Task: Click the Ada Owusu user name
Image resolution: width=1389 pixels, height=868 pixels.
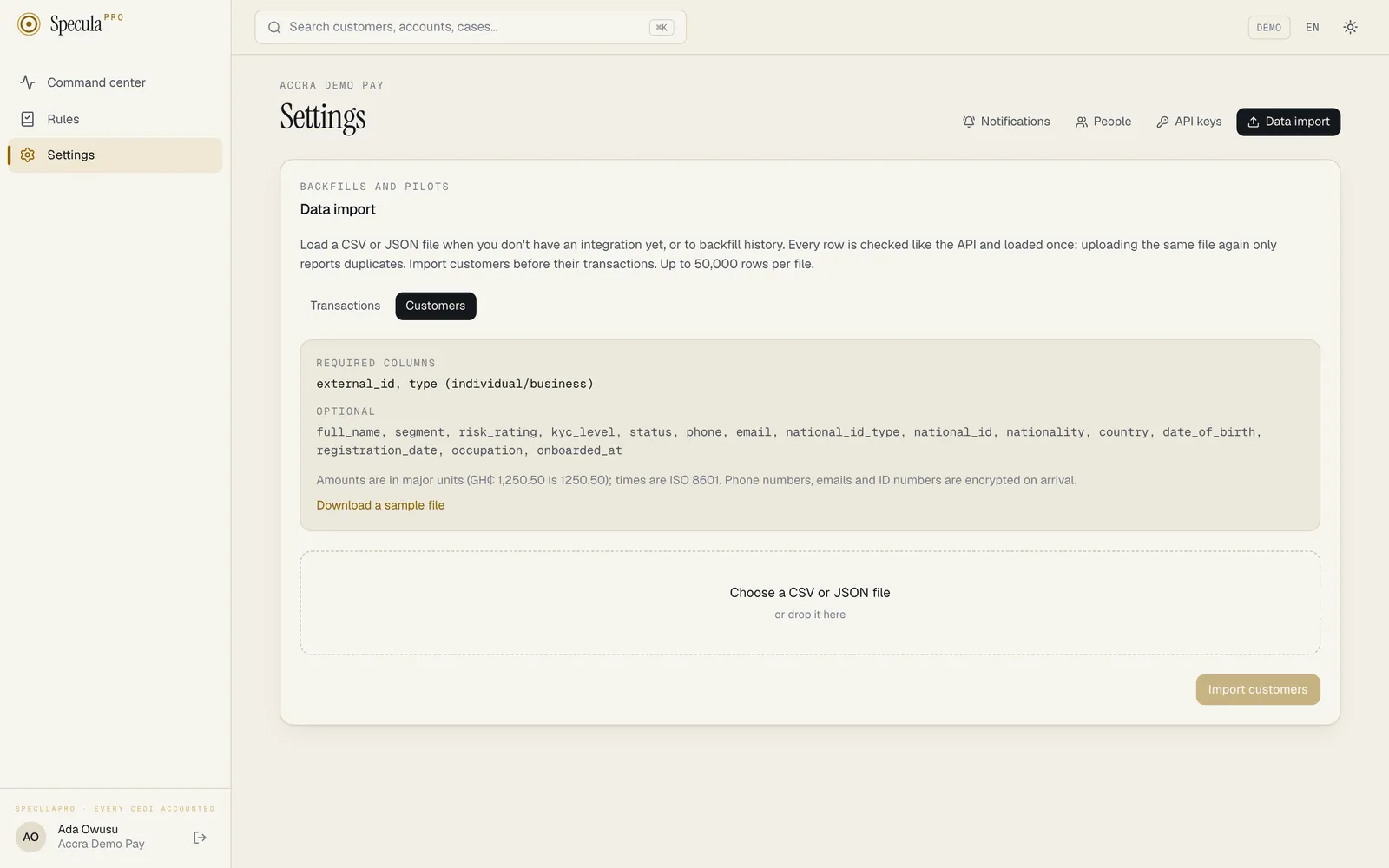Action: pos(88,830)
